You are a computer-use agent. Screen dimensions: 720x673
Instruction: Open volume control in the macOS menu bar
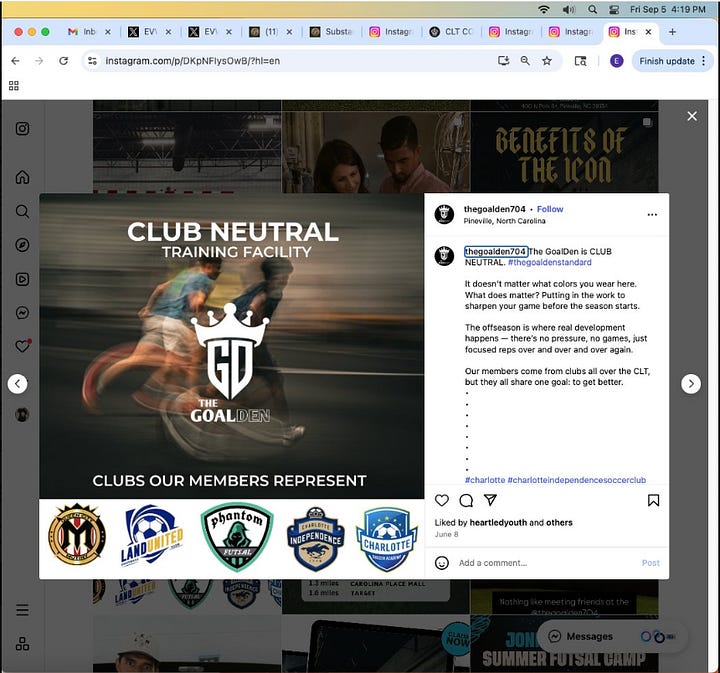[569, 9]
